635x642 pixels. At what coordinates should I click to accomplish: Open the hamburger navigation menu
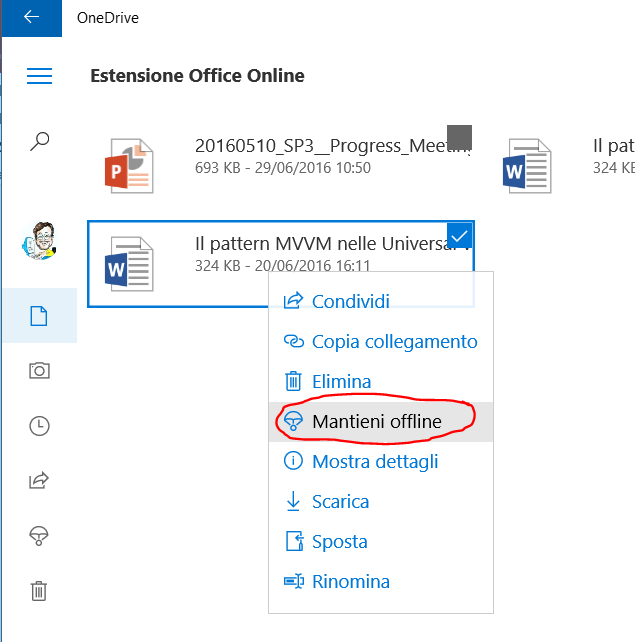(39, 76)
